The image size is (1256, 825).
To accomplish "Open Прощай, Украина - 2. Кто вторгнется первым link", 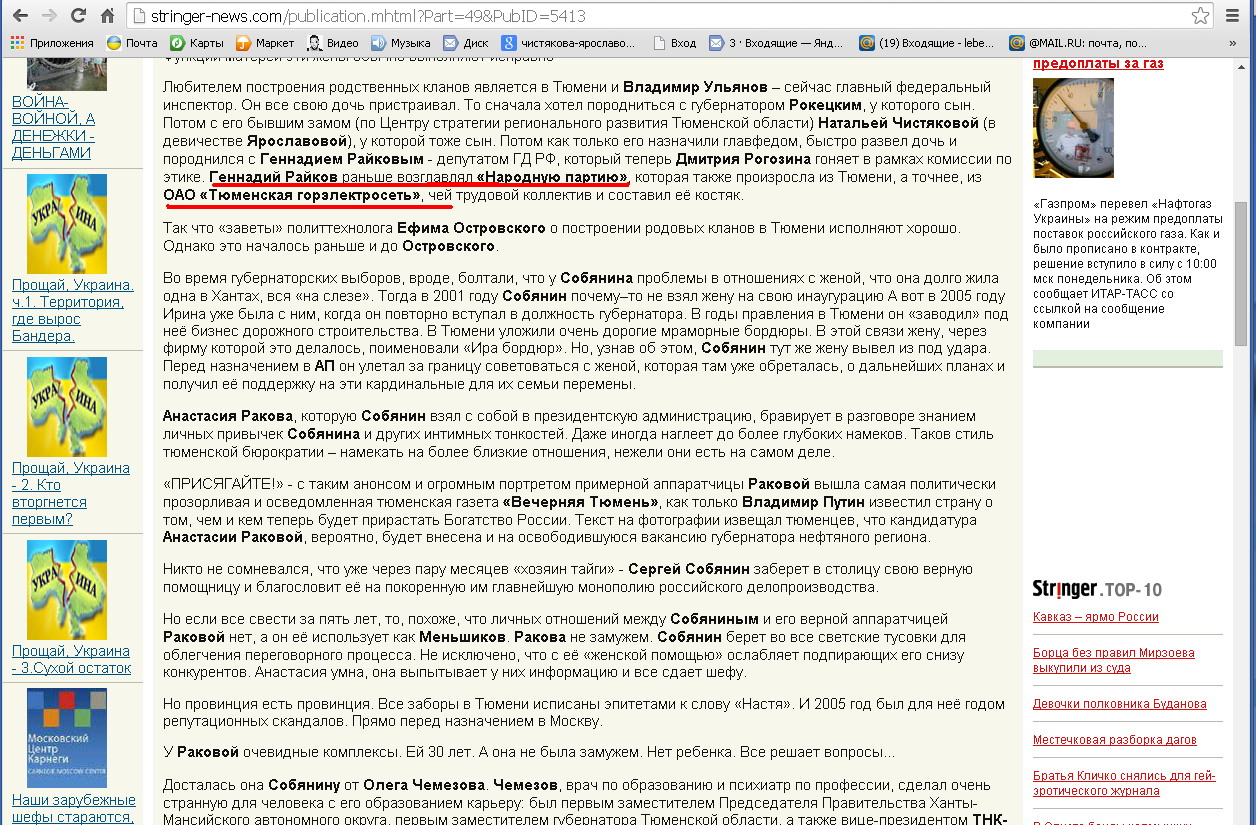I will 71,493.
